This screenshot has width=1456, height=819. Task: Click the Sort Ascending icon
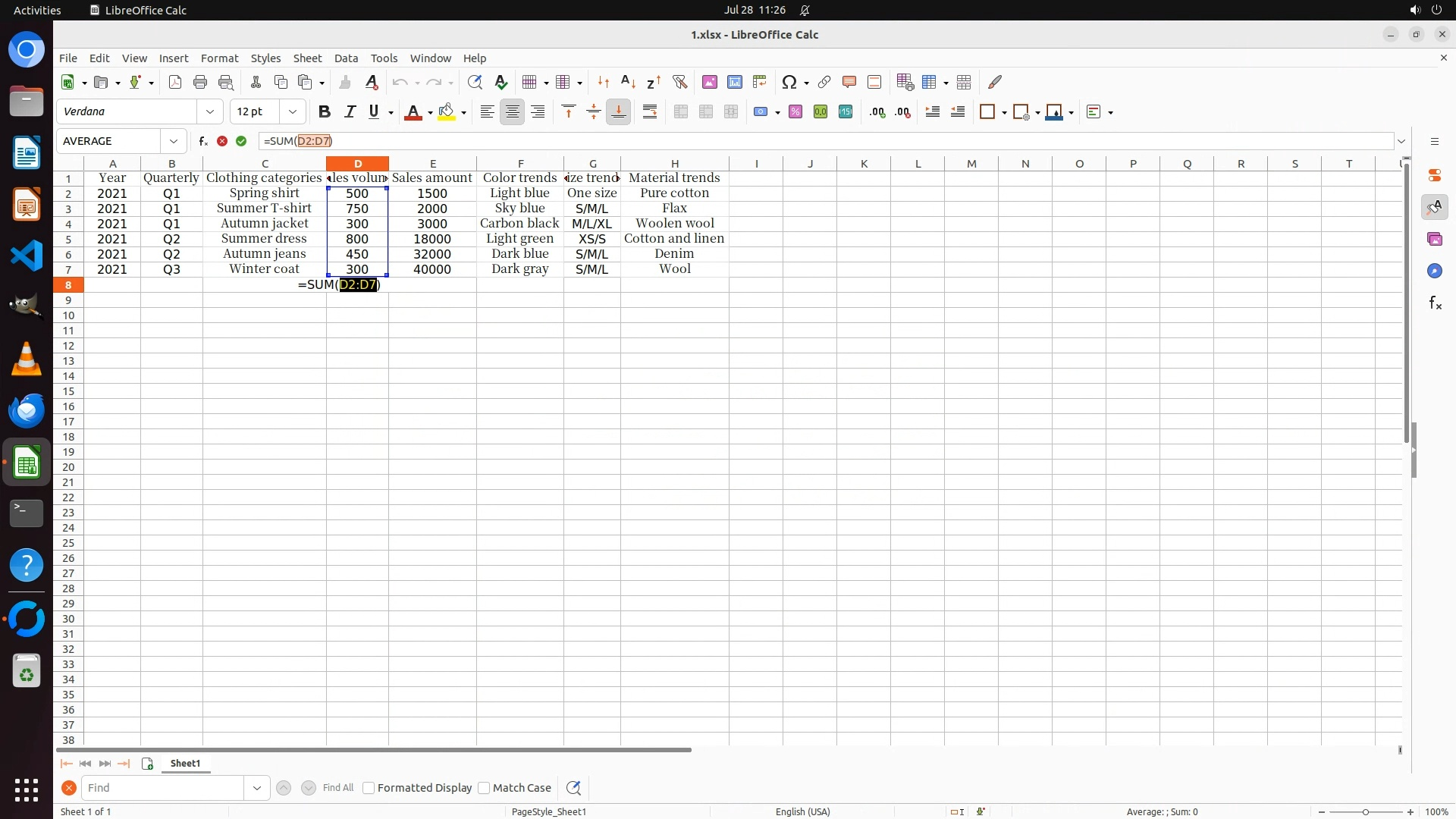click(628, 82)
